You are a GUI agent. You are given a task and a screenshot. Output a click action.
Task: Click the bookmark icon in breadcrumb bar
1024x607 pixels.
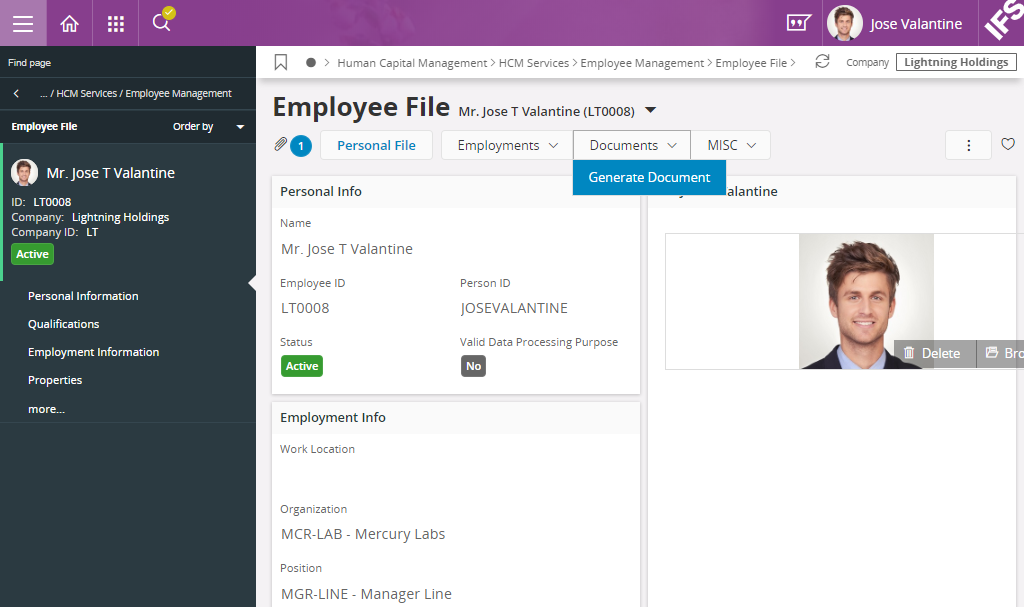tap(281, 62)
